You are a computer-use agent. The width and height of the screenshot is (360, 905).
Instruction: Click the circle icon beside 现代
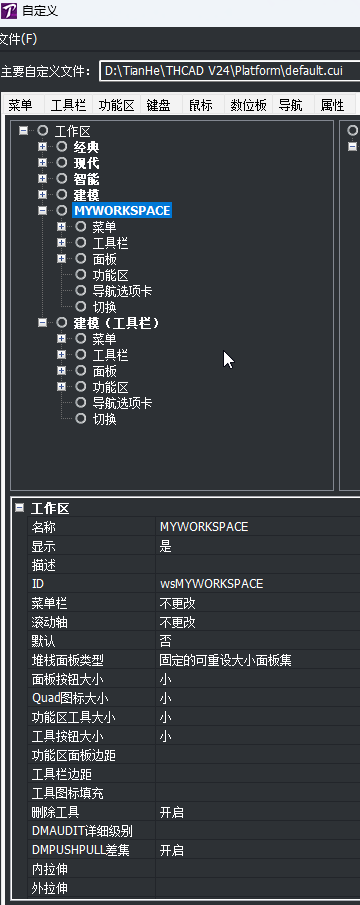pyautogui.click(x=62, y=163)
